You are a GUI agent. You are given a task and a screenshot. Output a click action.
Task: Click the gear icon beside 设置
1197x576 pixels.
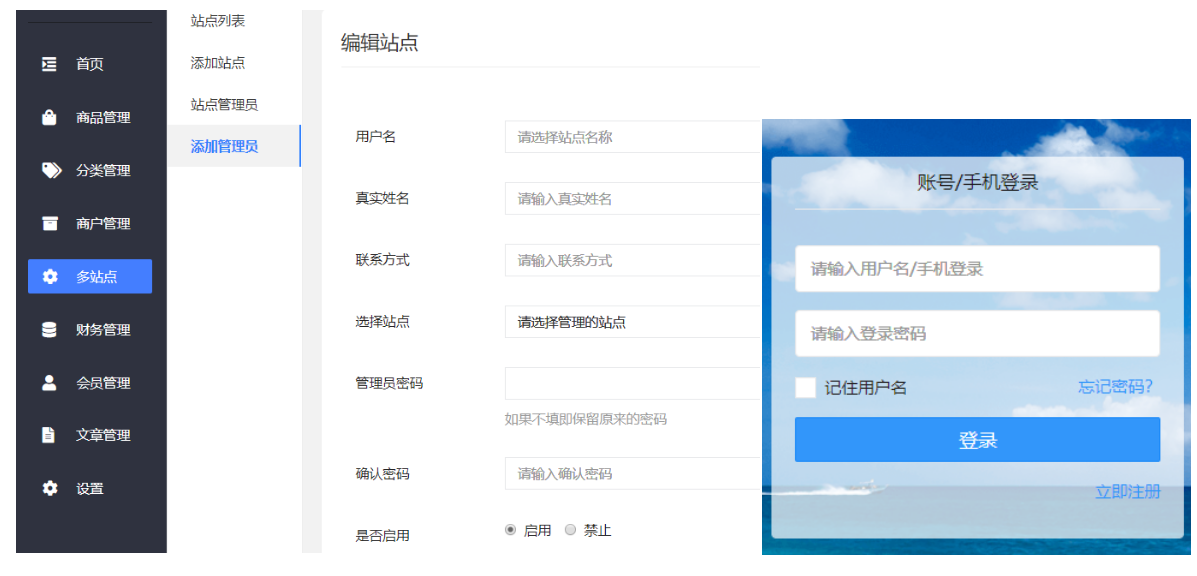tap(50, 488)
